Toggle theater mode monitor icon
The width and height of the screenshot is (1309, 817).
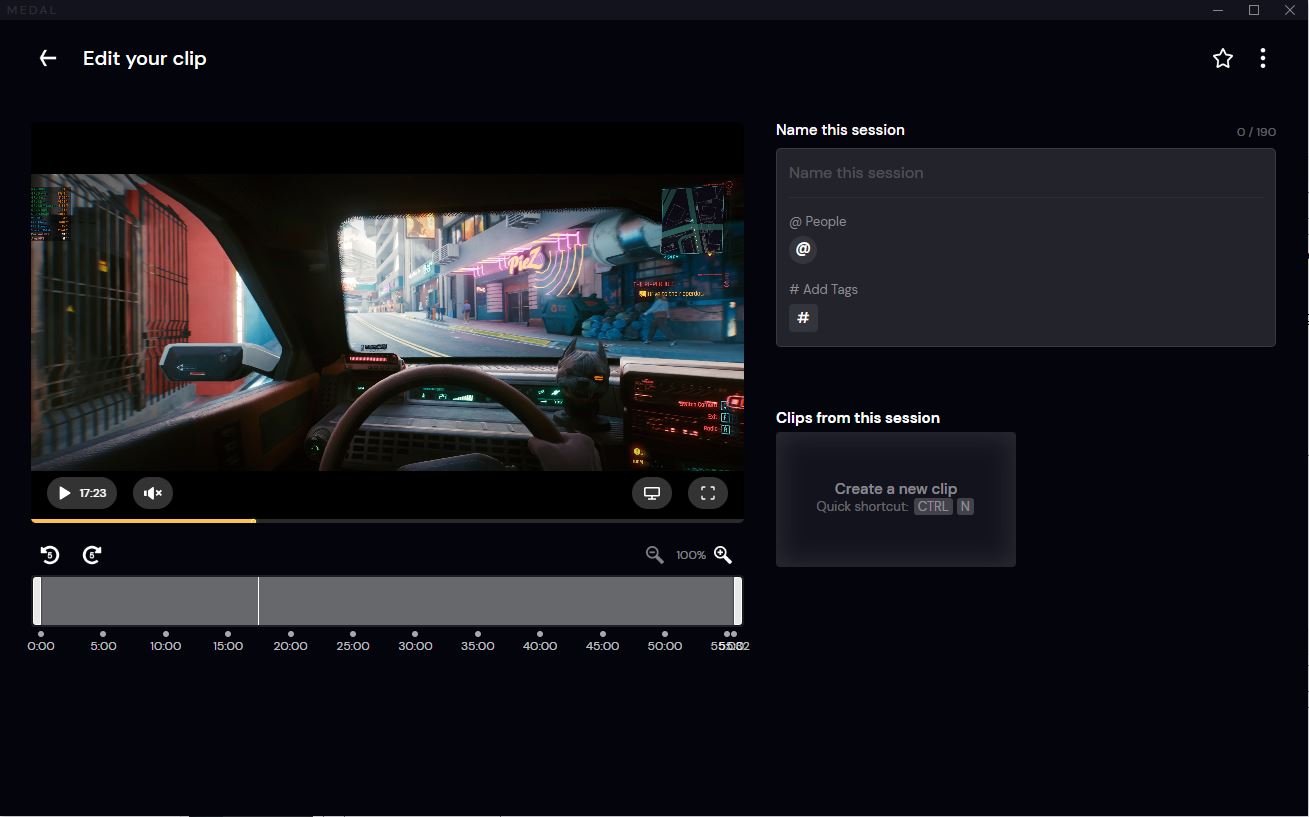652,493
